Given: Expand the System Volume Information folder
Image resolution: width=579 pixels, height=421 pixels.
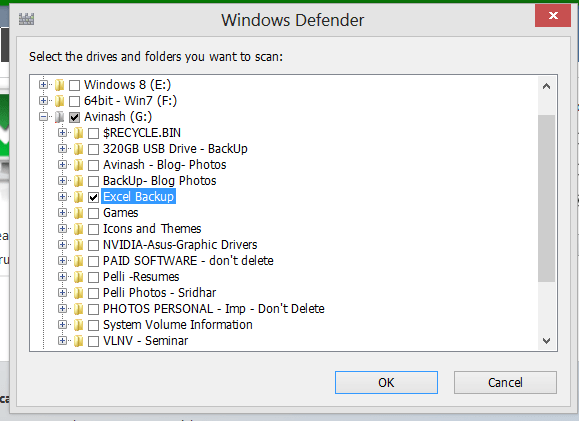Looking at the screenshot, I should (62, 325).
